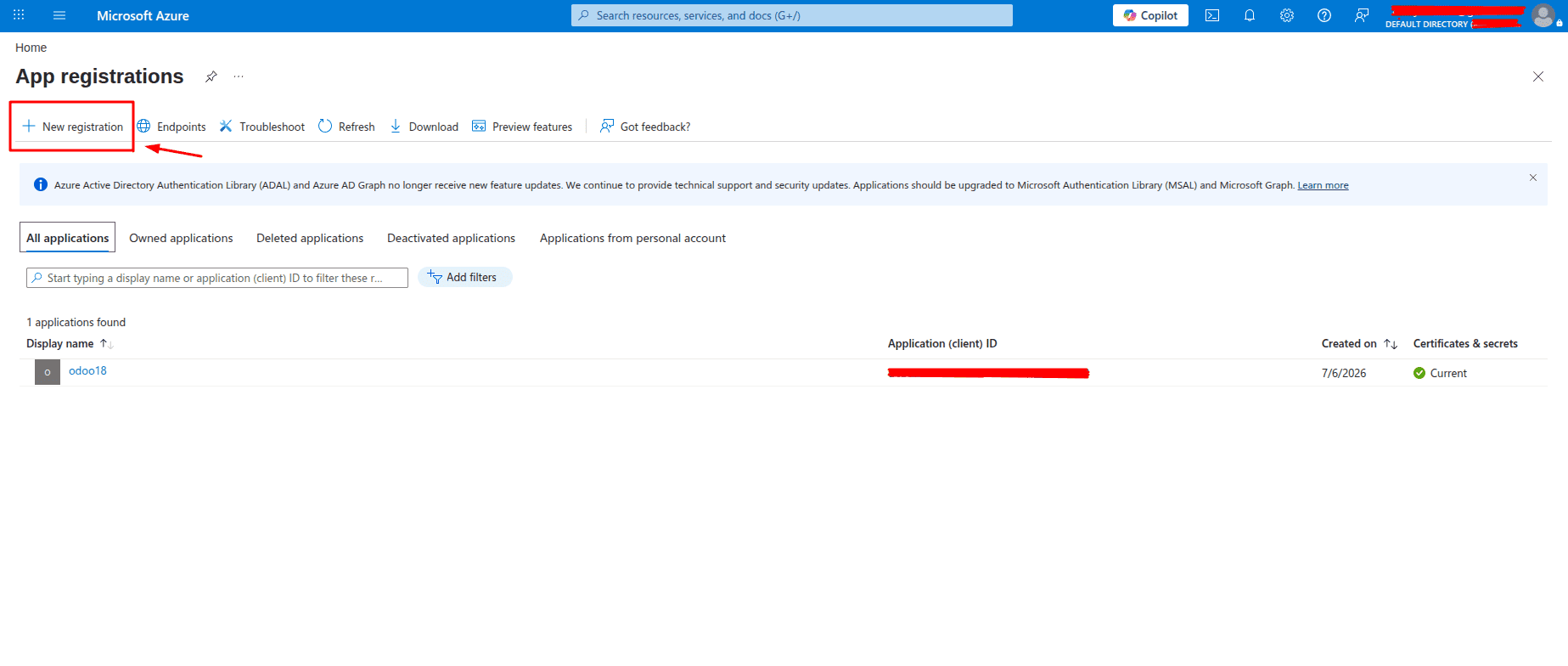
Task: Click the green Current status check icon
Action: click(x=1419, y=373)
